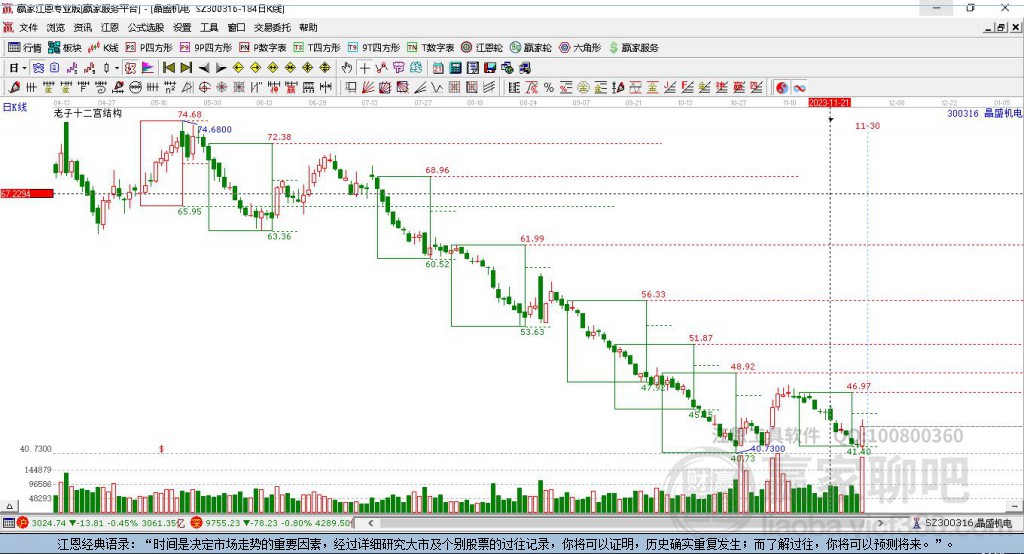Open the 交易委托 menu
Screen dimensions: 1024x554
[x=272, y=27]
